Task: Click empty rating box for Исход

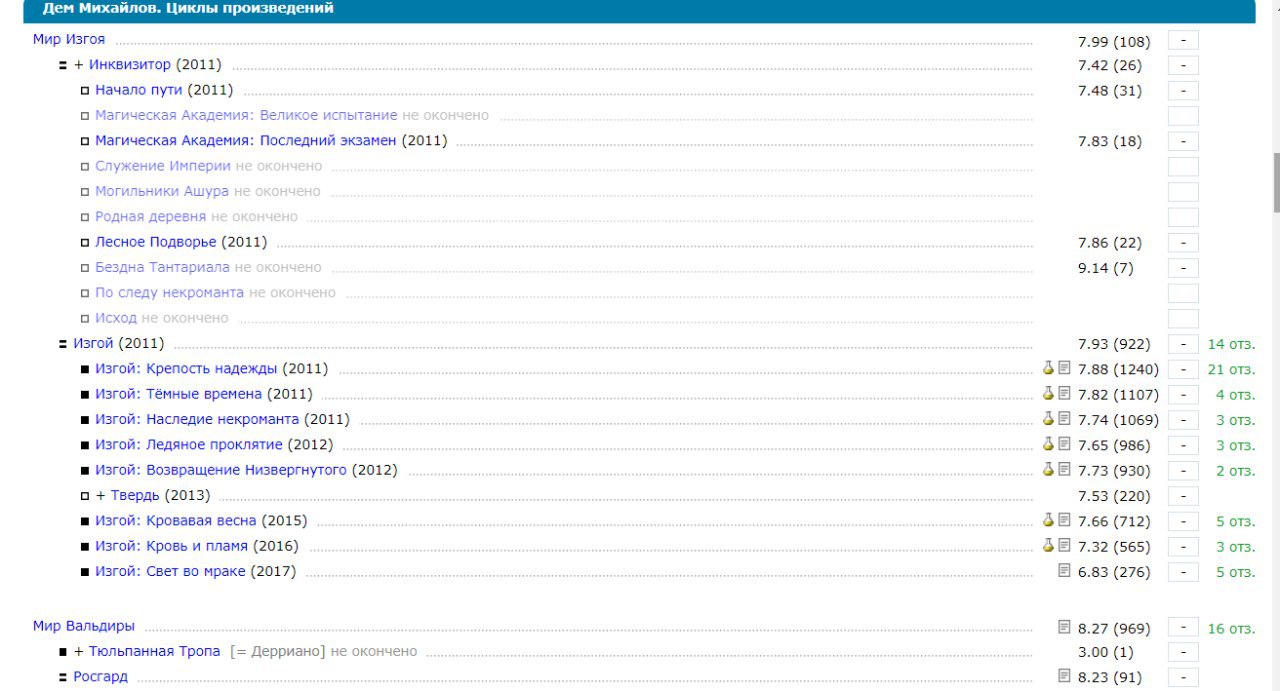Action: point(1183,319)
